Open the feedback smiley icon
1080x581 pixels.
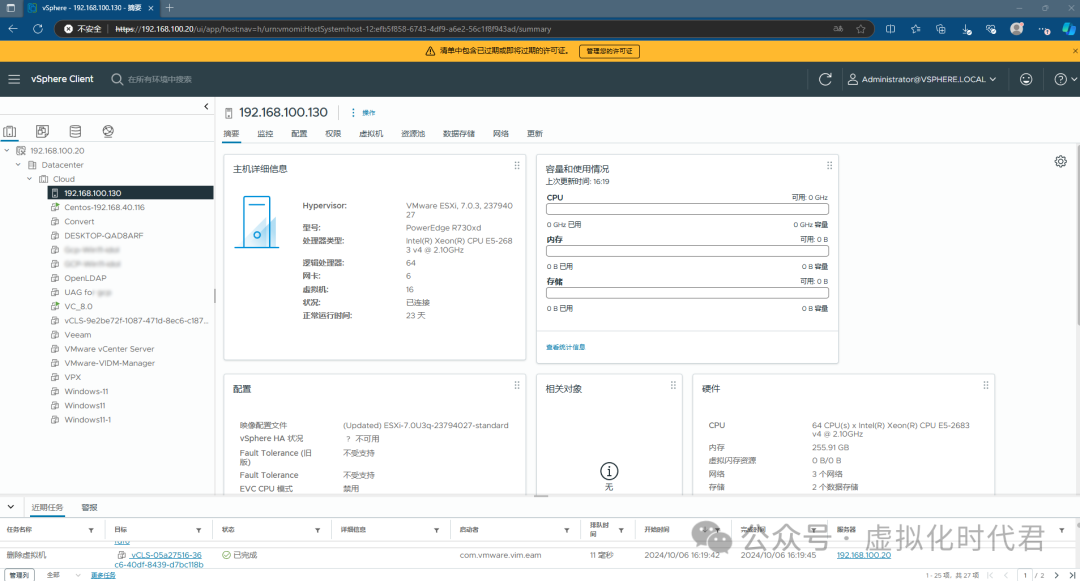[1026, 79]
